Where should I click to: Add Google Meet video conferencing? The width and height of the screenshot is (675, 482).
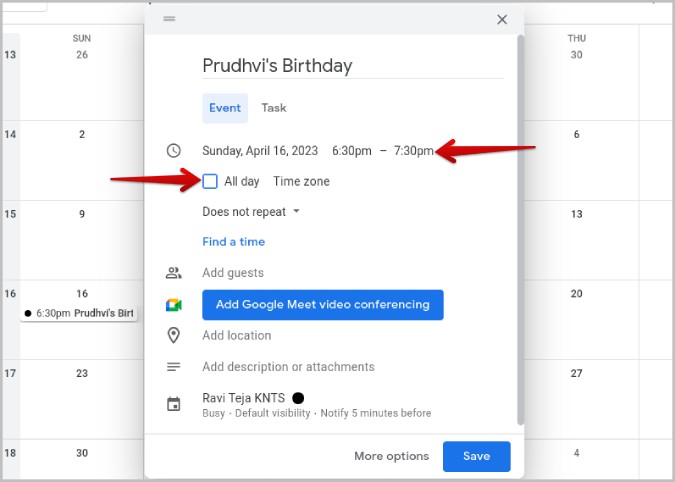click(323, 305)
